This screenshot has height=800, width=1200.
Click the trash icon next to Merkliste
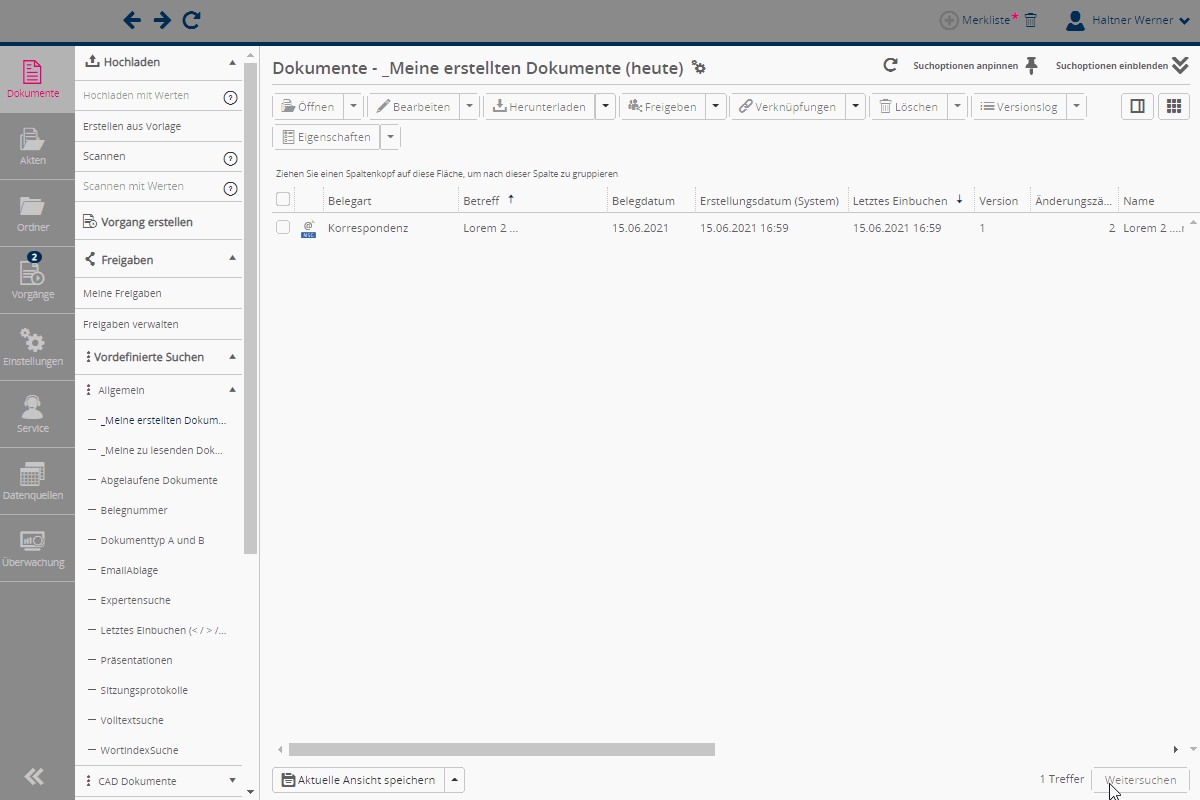click(1031, 20)
